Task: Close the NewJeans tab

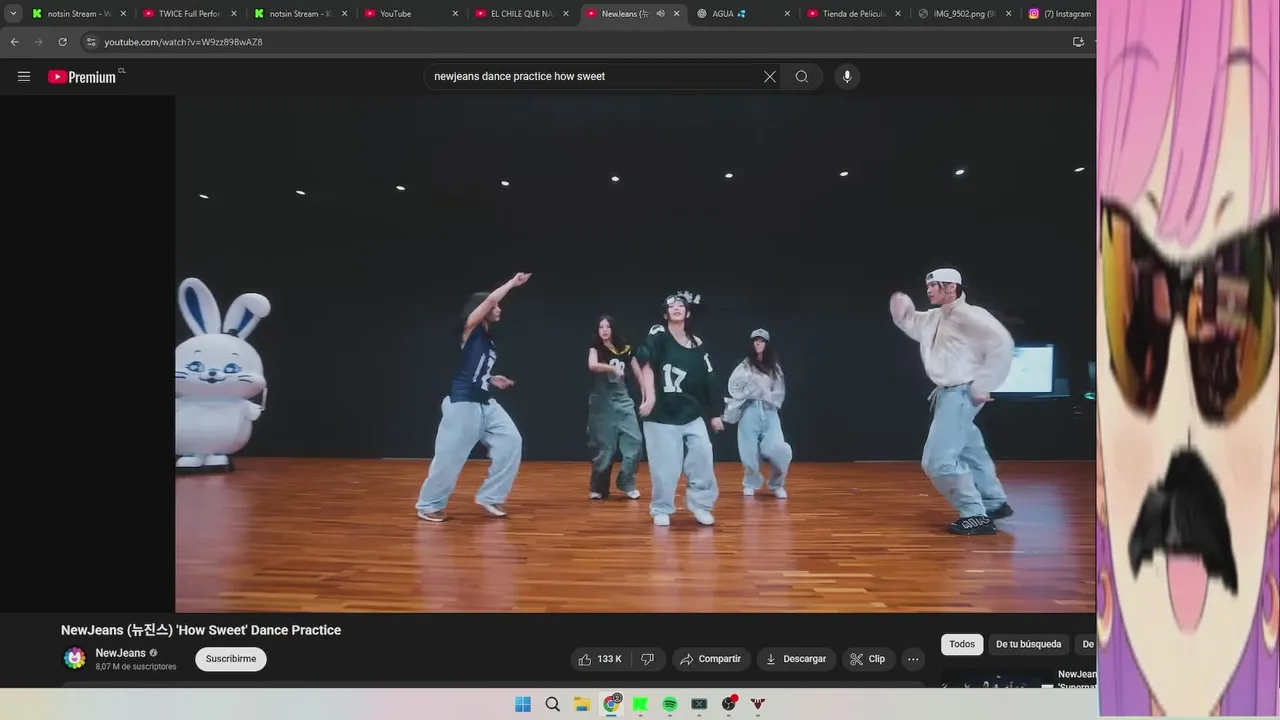Action: point(677,14)
